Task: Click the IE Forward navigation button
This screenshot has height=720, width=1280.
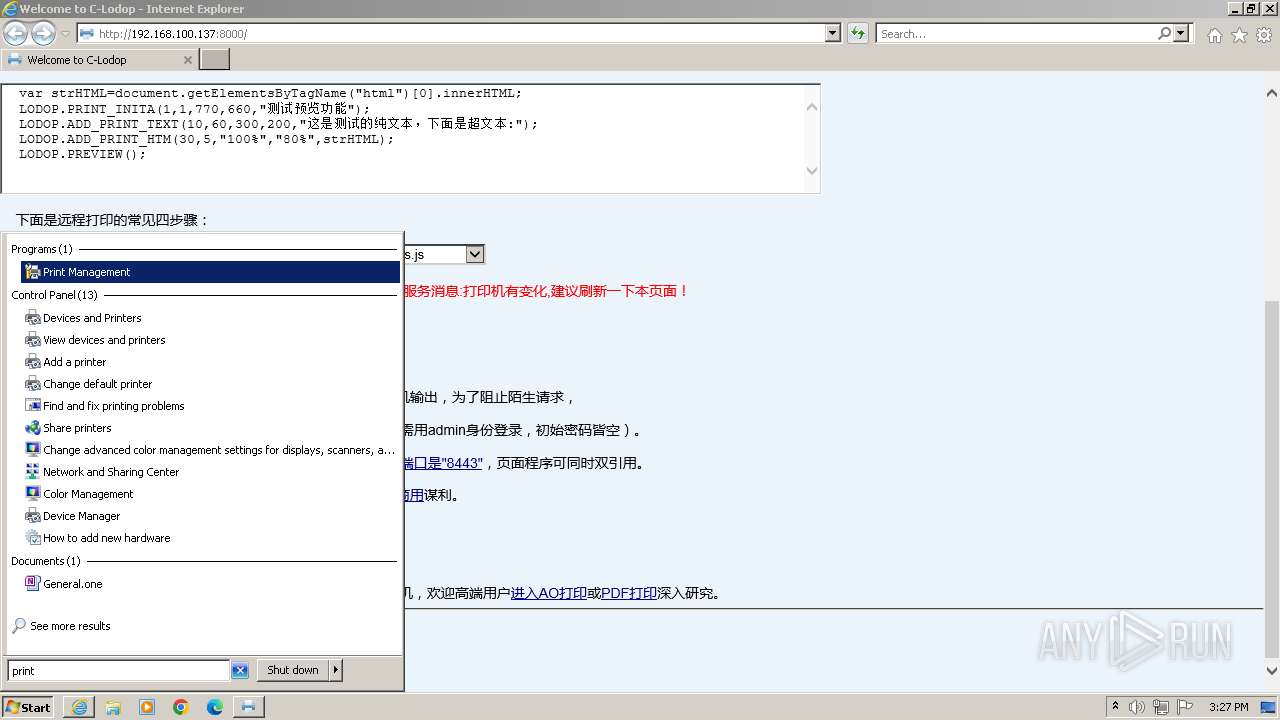Action: pyautogui.click(x=43, y=34)
